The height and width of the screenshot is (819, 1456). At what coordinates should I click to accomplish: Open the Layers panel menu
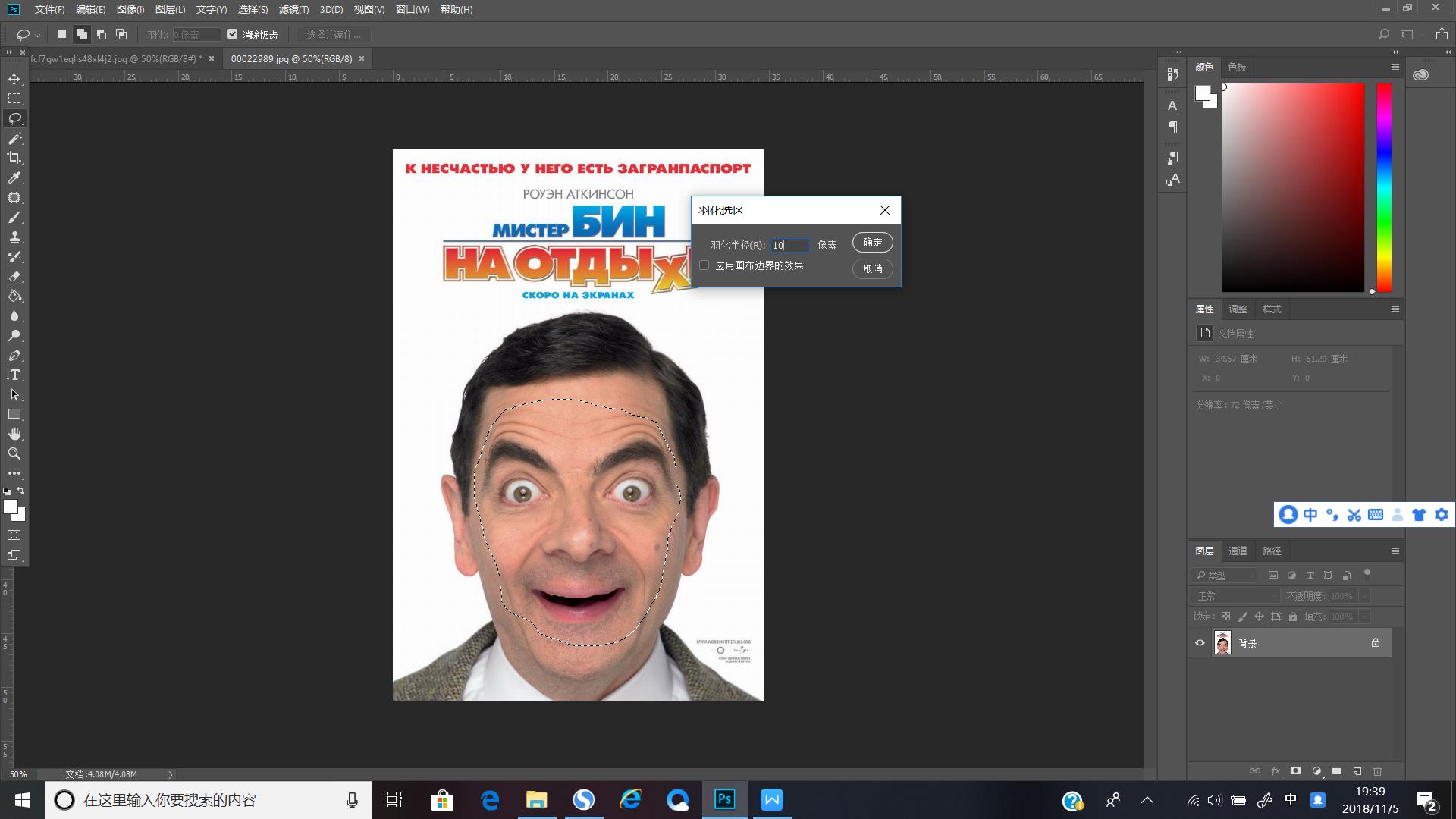point(1395,551)
